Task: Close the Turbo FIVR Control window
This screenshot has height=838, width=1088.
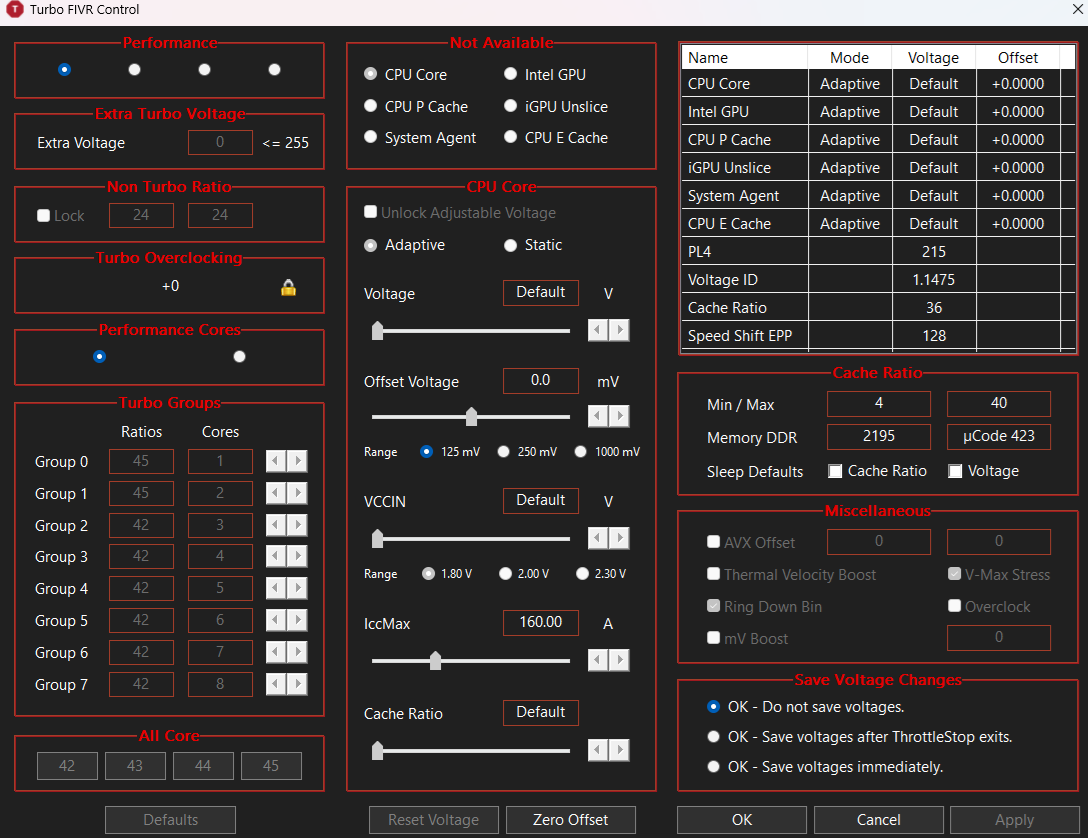Action: 1078,9
